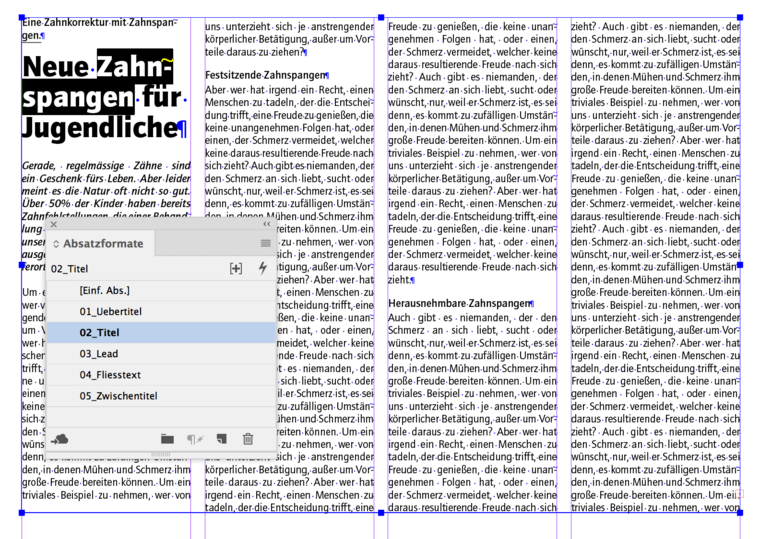Apply the 04_Fliesstext paragraph style

pos(161,375)
